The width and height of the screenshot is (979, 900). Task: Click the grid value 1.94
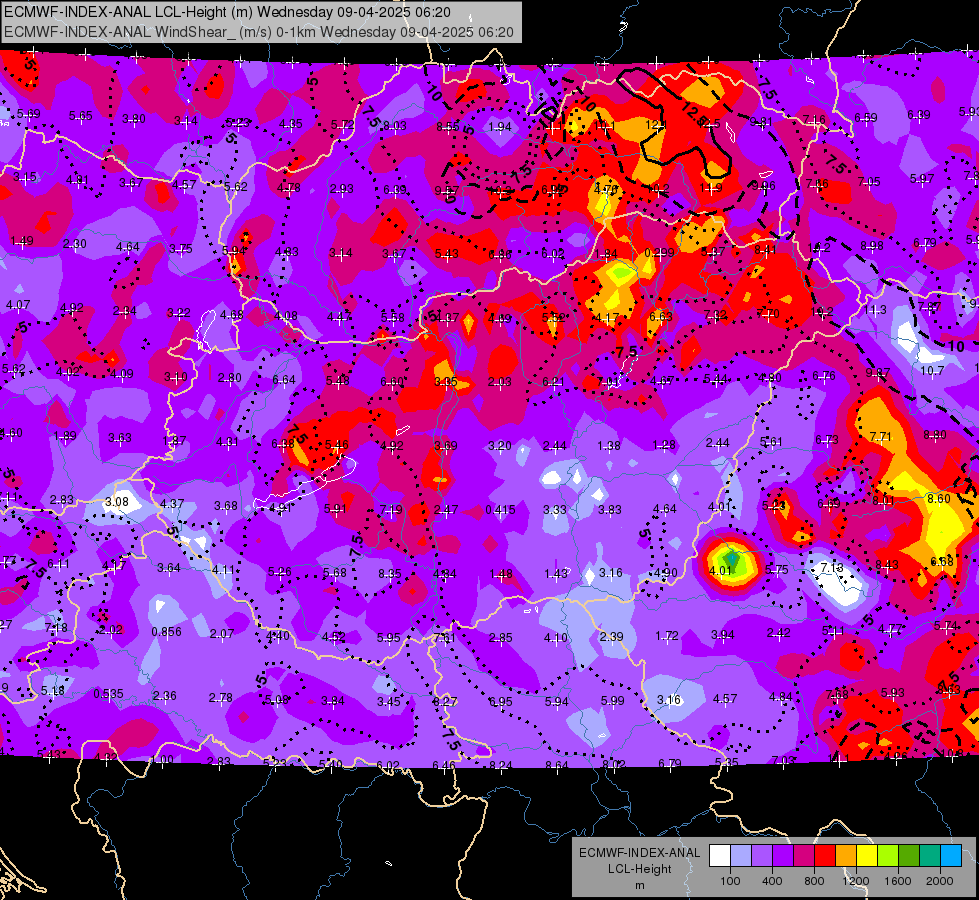[500, 127]
